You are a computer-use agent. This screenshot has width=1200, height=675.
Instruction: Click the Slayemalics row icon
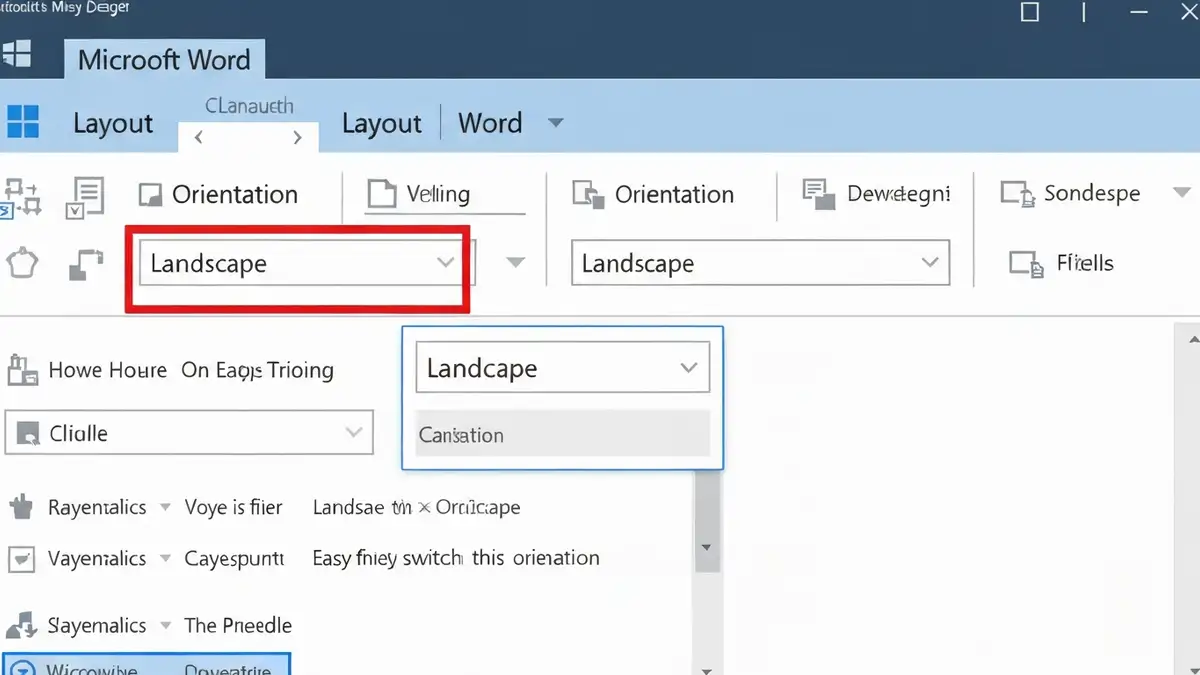pyautogui.click(x=22, y=625)
